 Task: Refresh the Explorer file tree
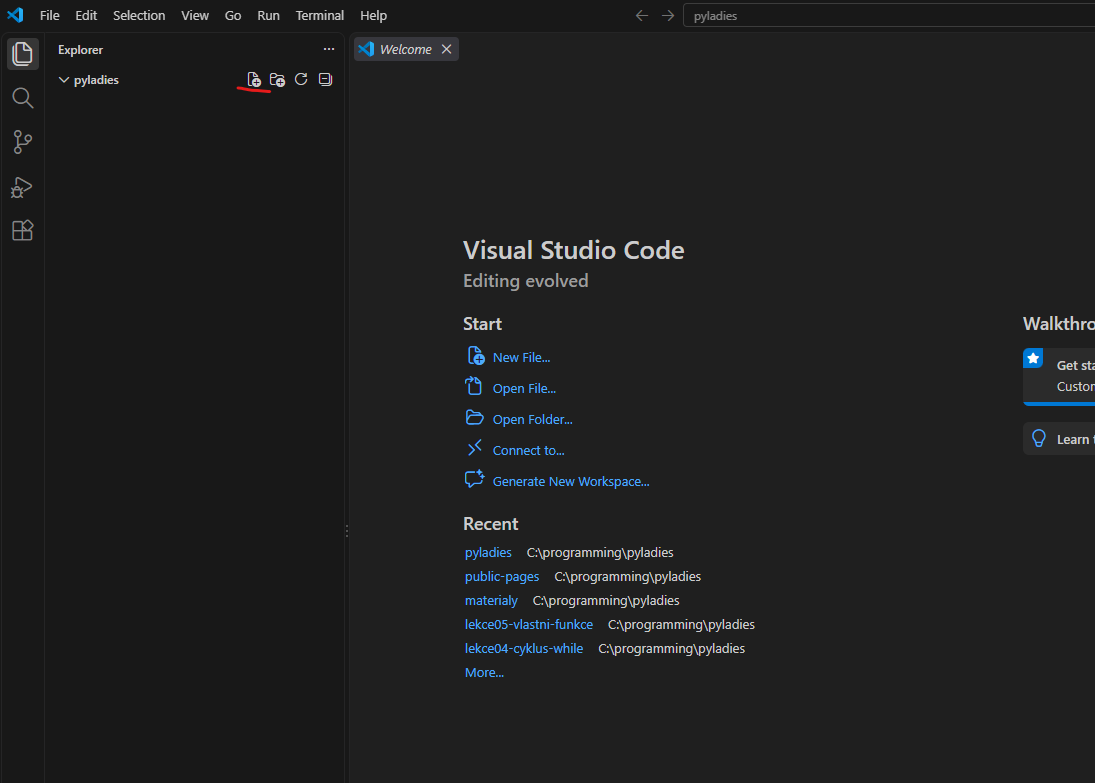301,79
